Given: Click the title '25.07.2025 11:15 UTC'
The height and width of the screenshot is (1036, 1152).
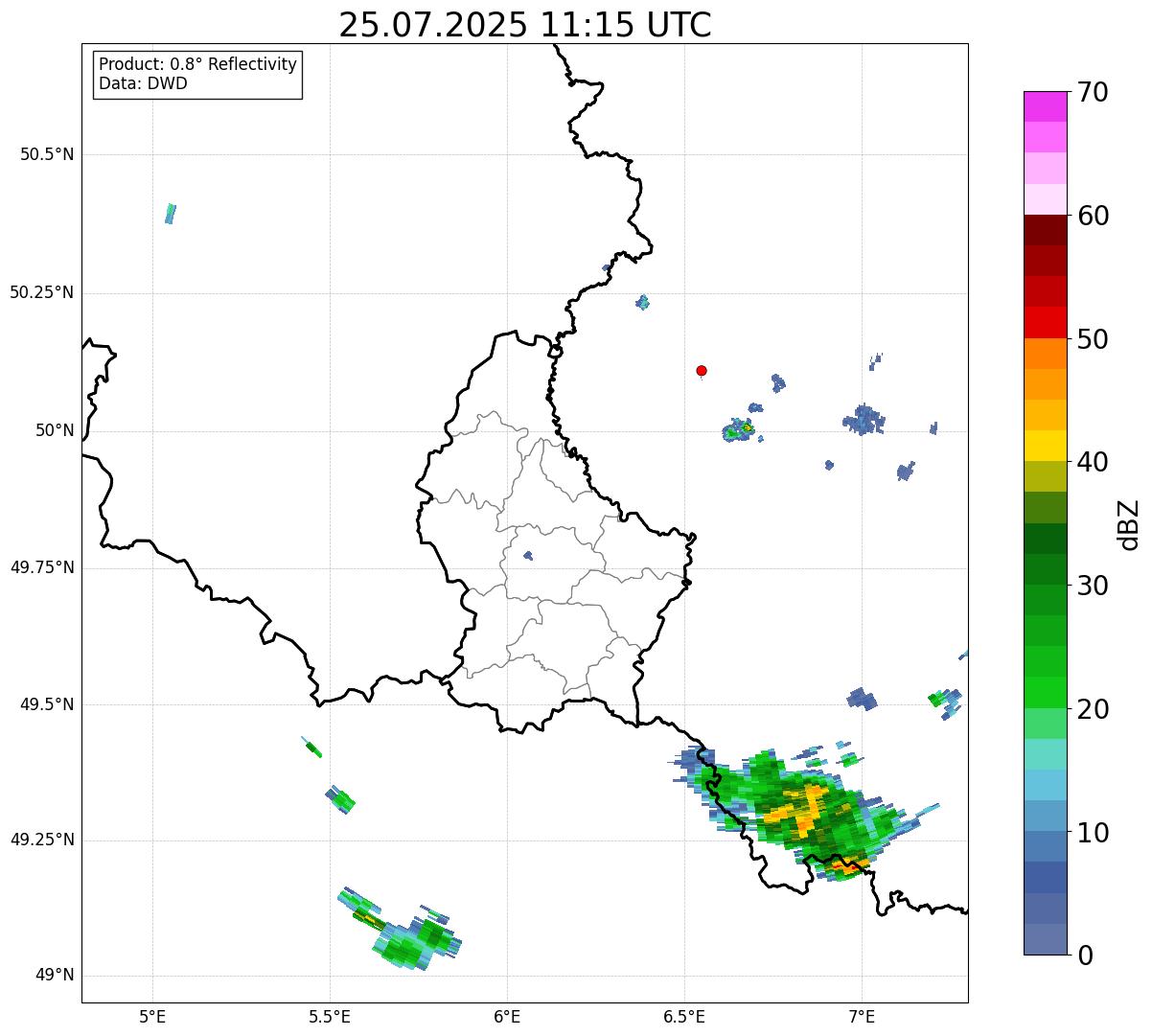Looking at the screenshot, I should coord(525,25).
